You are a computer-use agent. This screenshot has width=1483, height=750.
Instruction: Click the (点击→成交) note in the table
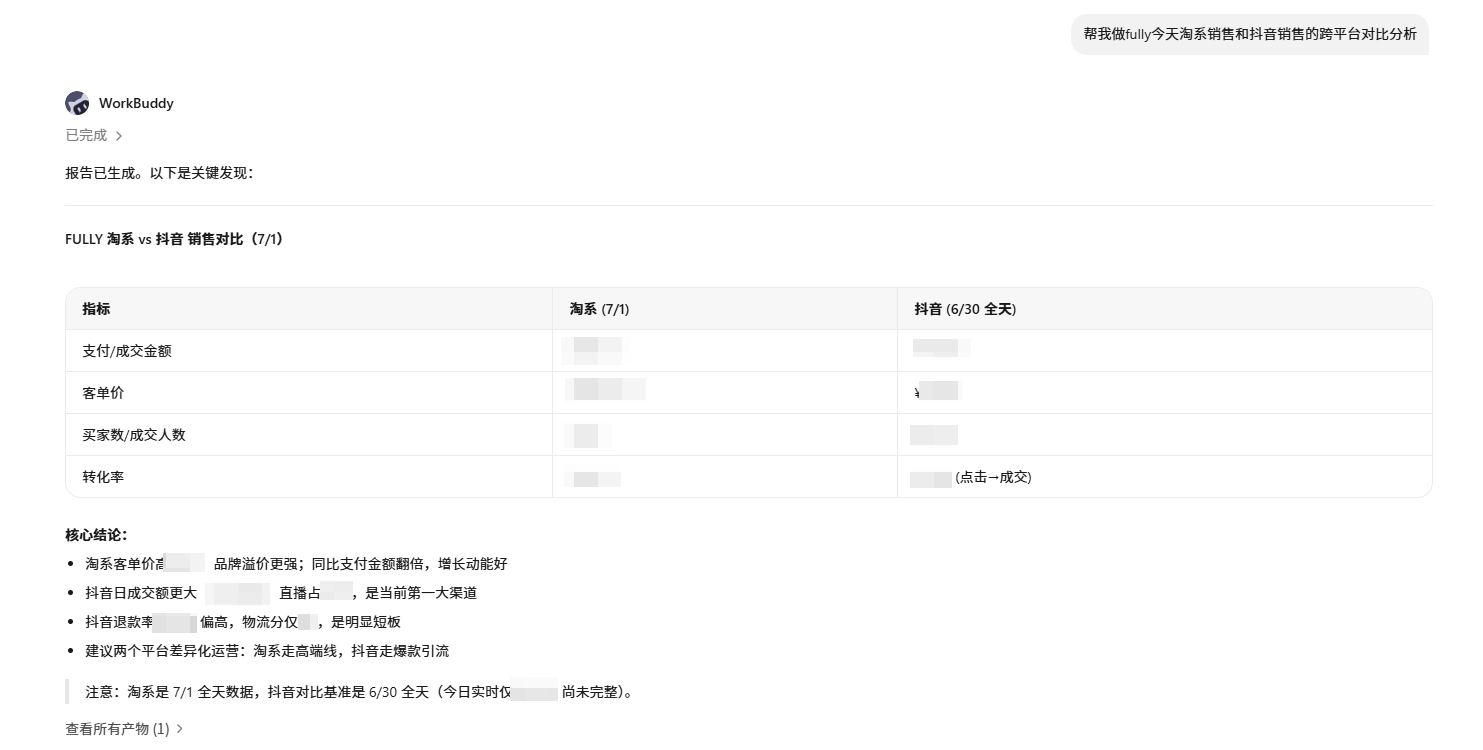[x=993, y=477]
